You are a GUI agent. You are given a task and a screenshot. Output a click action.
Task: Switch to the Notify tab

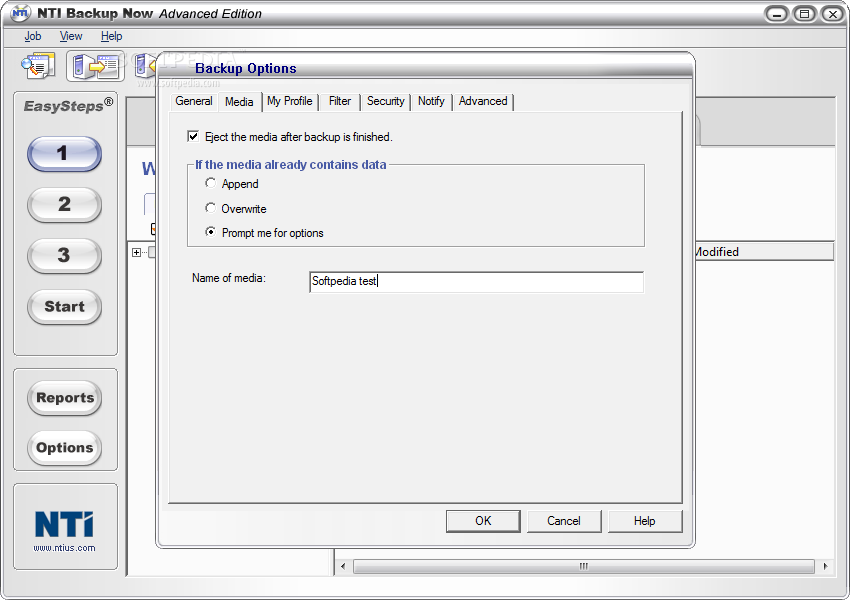pos(431,101)
